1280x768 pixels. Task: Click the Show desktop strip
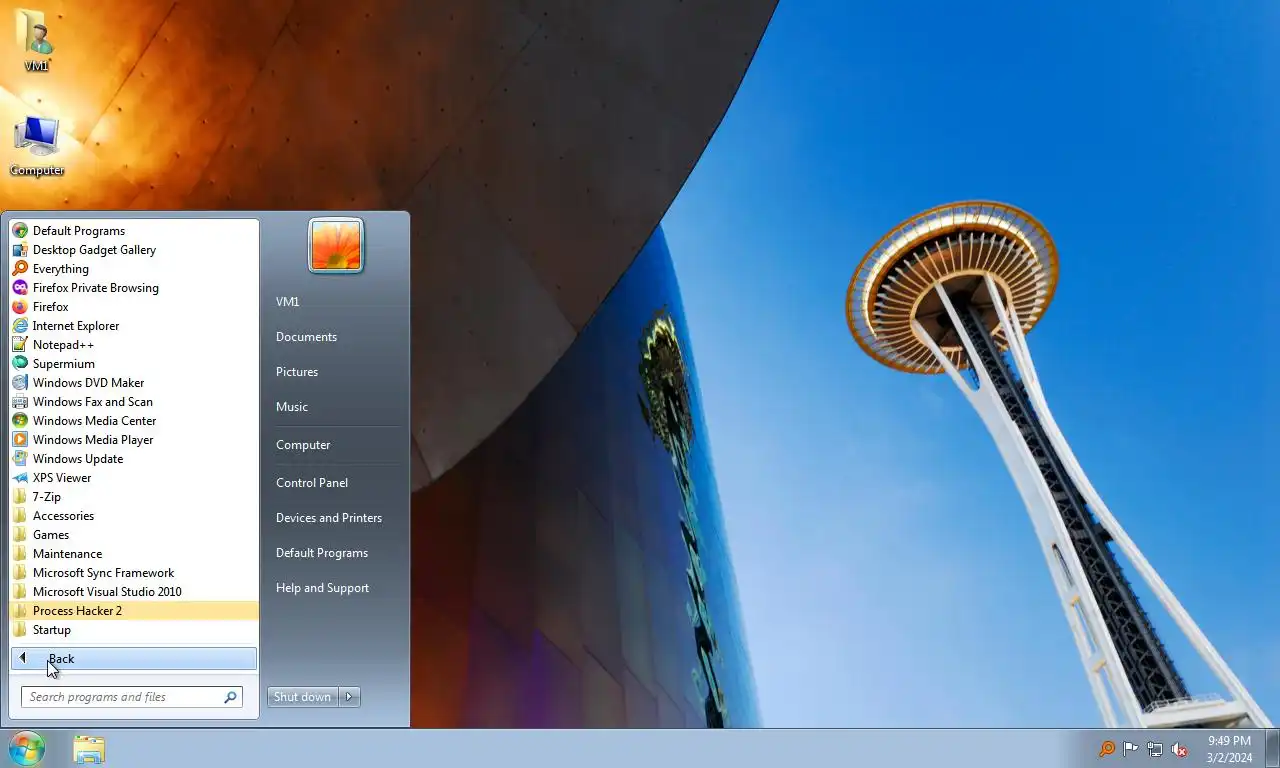pos(1272,749)
